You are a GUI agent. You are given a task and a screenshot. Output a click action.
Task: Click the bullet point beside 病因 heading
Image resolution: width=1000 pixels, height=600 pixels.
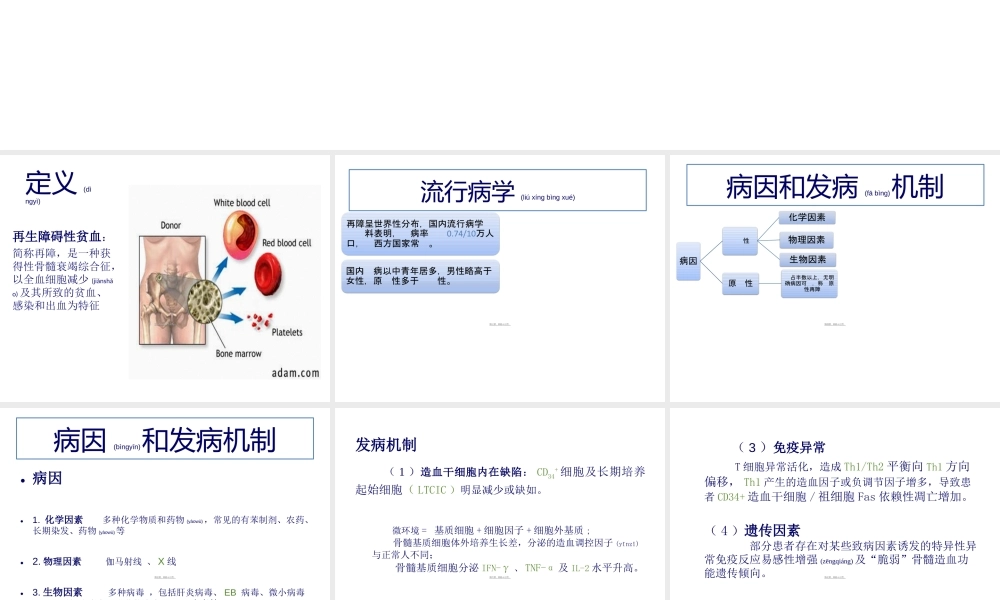pyautogui.click(x=22, y=481)
